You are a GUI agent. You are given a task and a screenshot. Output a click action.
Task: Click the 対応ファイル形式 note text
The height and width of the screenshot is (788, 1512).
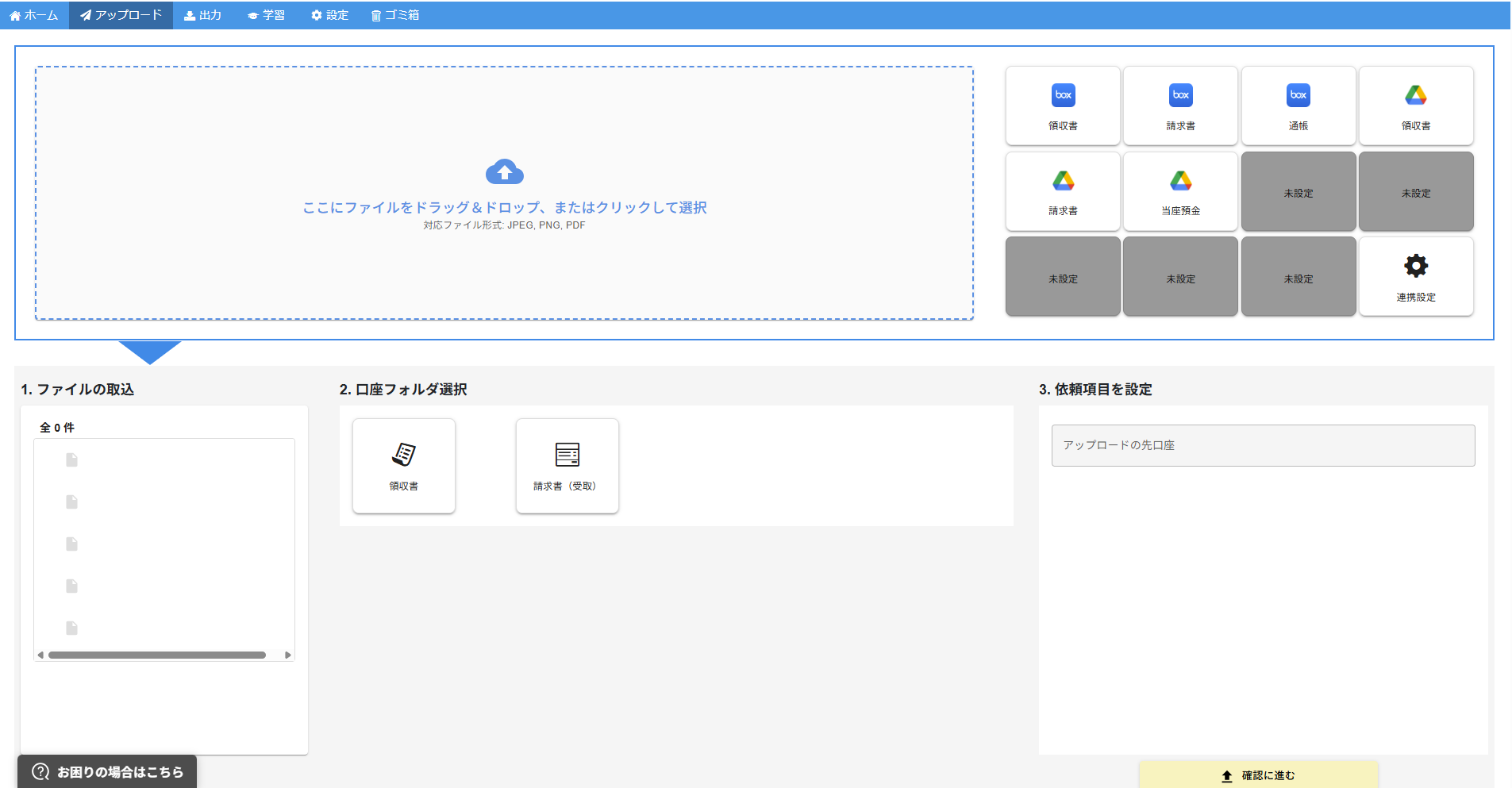point(504,225)
